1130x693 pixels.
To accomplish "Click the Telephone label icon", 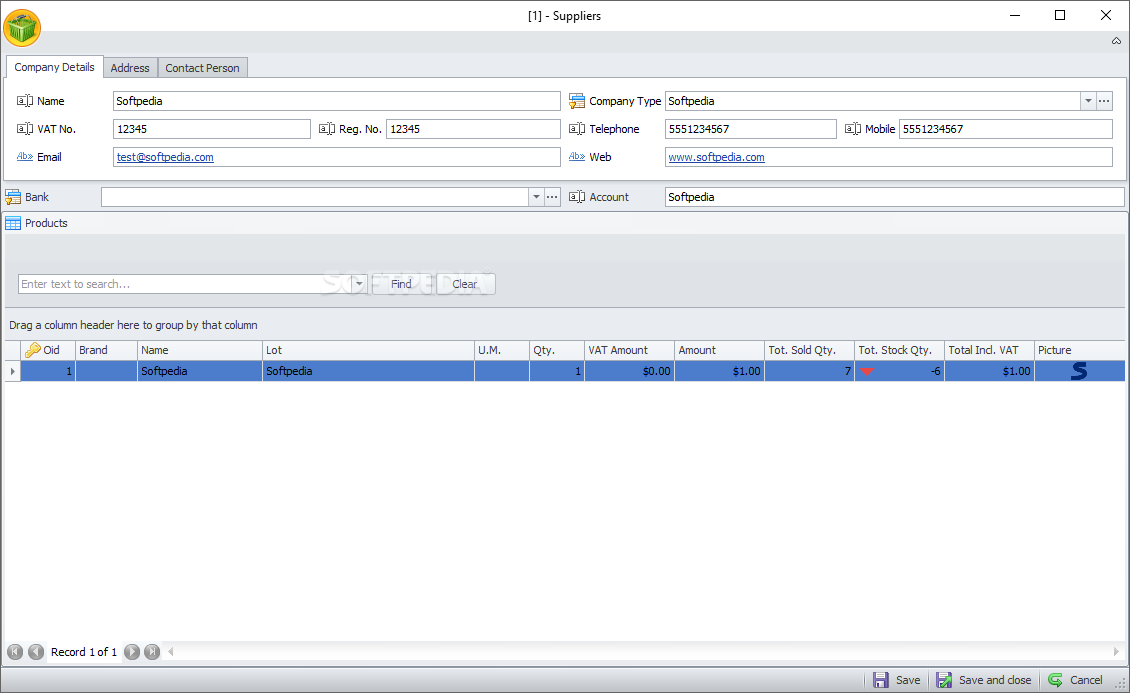I will click(x=577, y=129).
